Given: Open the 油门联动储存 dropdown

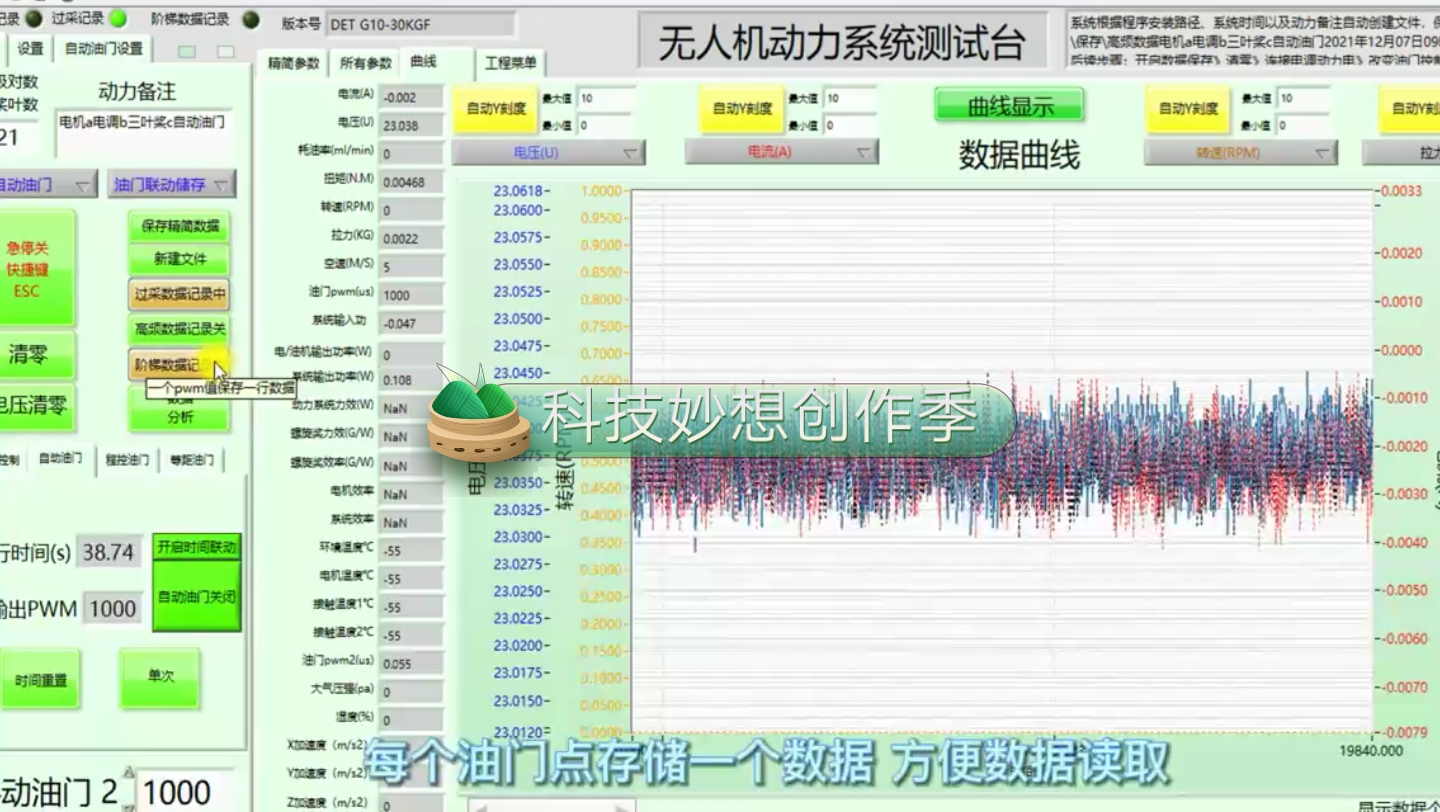Looking at the screenshot, I should coord(172,185).
